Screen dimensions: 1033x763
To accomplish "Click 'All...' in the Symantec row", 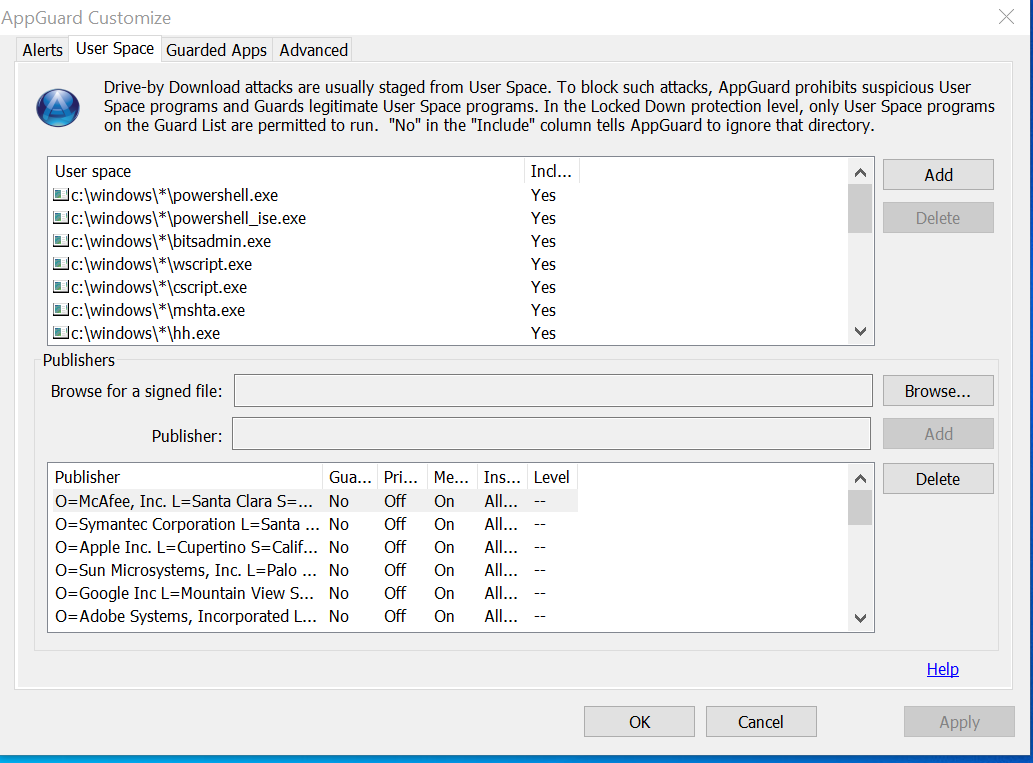I will [501, 524].
